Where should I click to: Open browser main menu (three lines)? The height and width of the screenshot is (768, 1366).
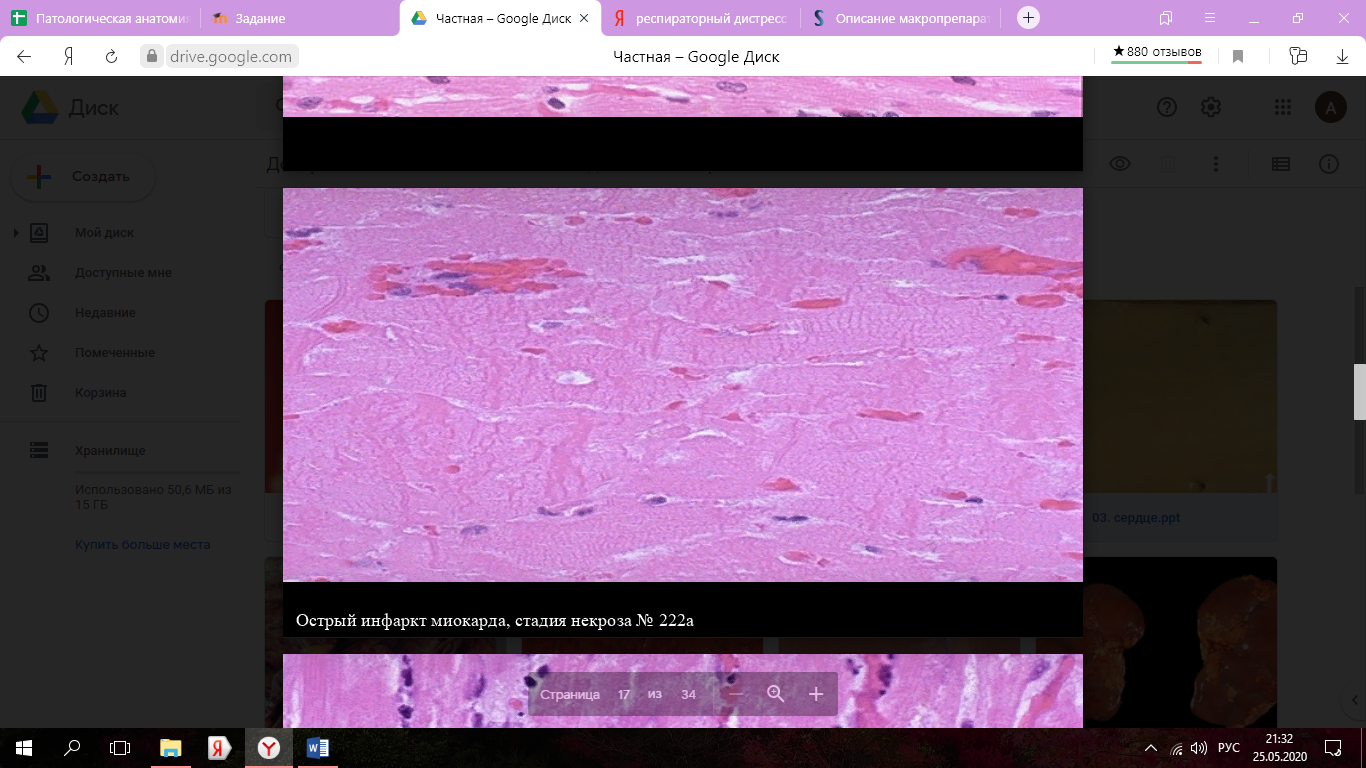[1210, 18]
